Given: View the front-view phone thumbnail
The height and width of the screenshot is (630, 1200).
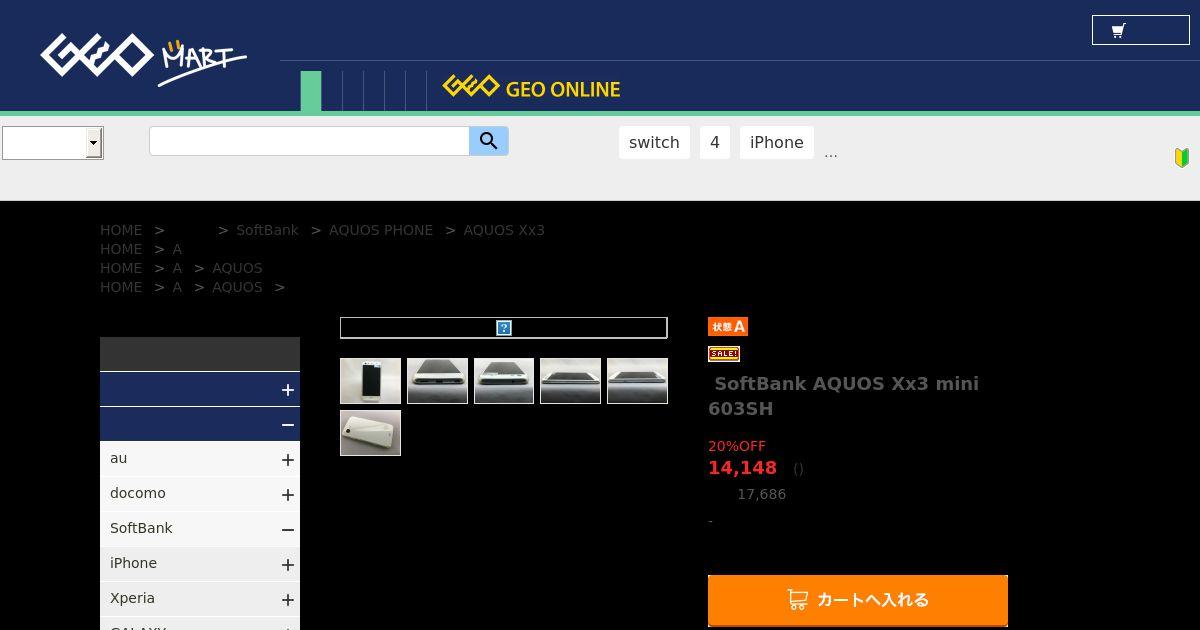Looking at the screenshot, I should (x=370, y=381).
